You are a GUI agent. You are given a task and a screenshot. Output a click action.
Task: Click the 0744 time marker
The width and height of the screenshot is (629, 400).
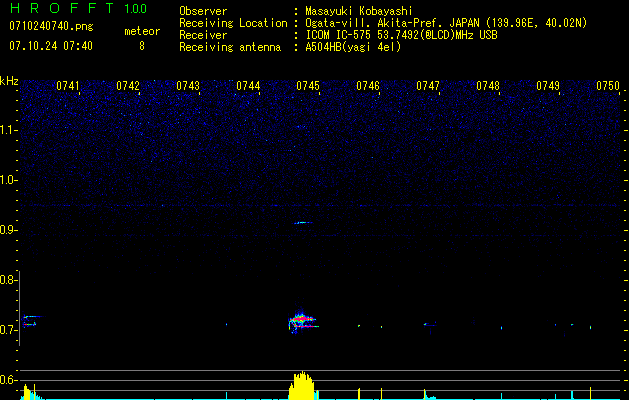248,86
